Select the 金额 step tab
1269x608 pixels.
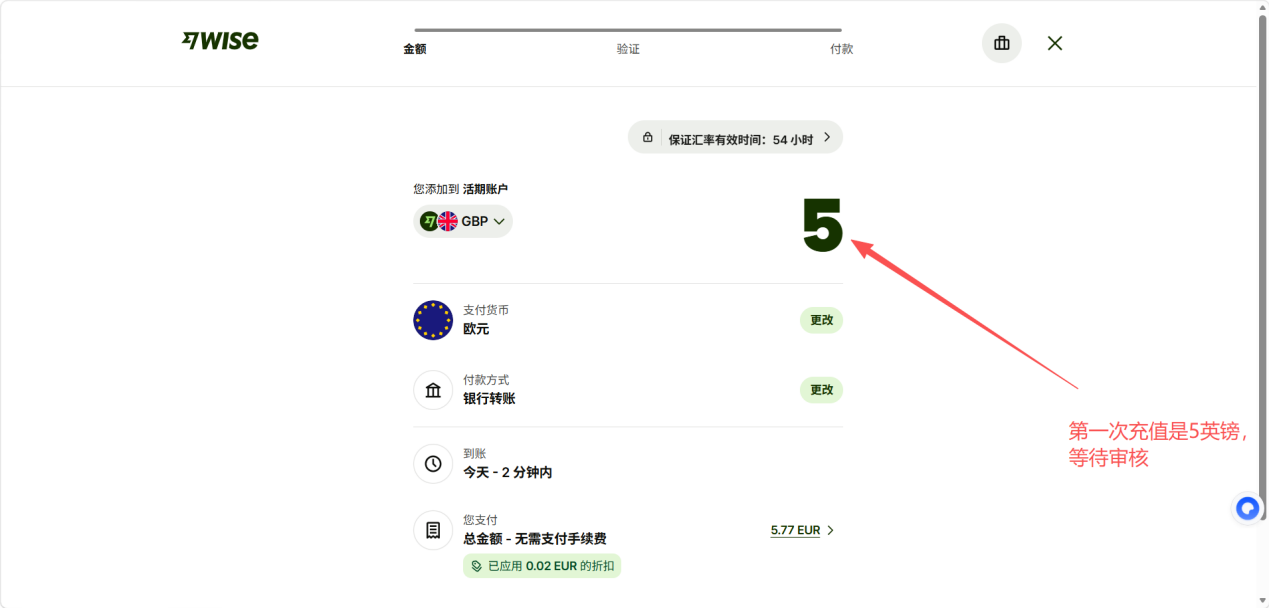415,49
